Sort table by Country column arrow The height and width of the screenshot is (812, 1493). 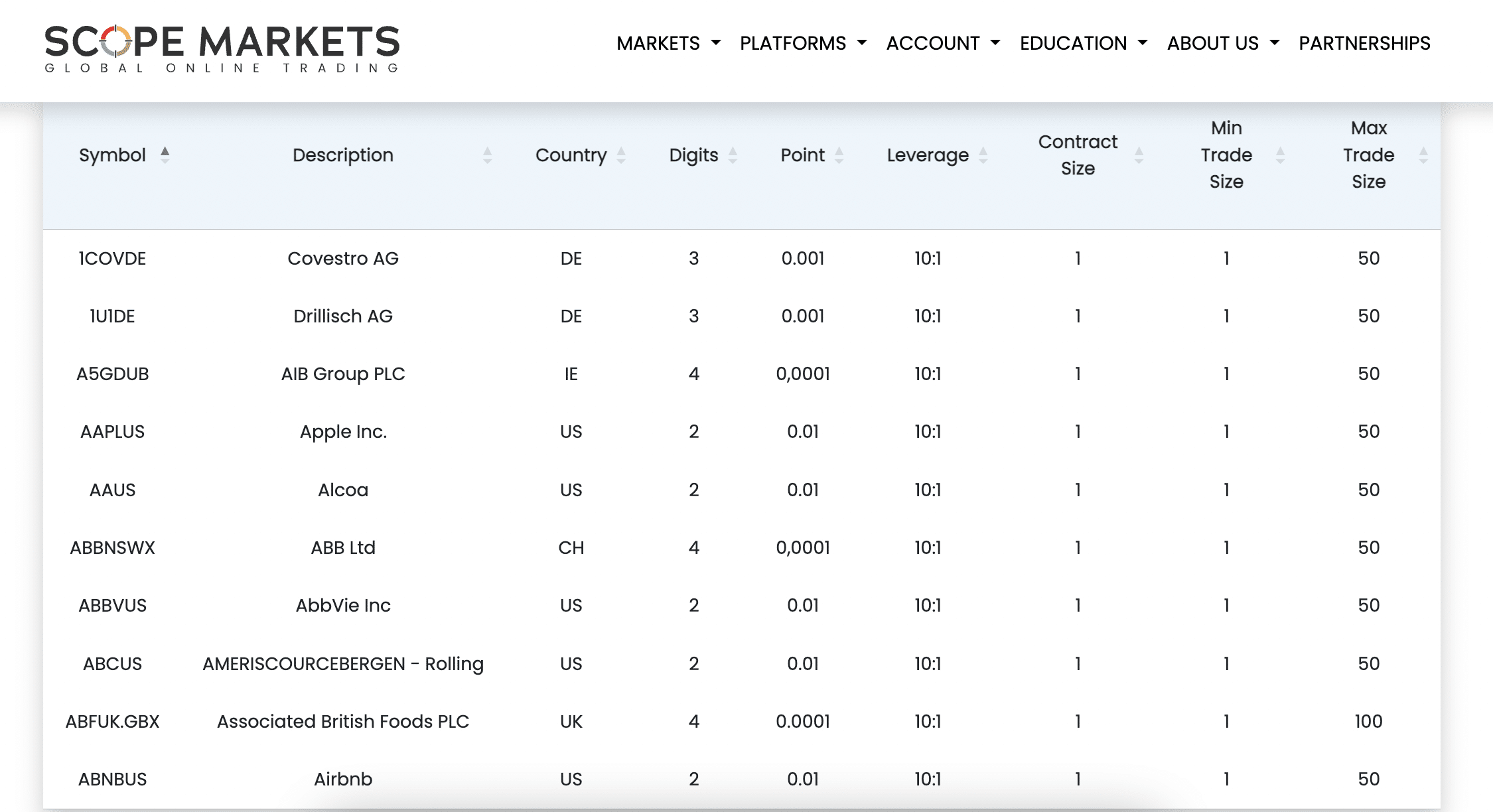pyautogui.click(x=621, y=155)
